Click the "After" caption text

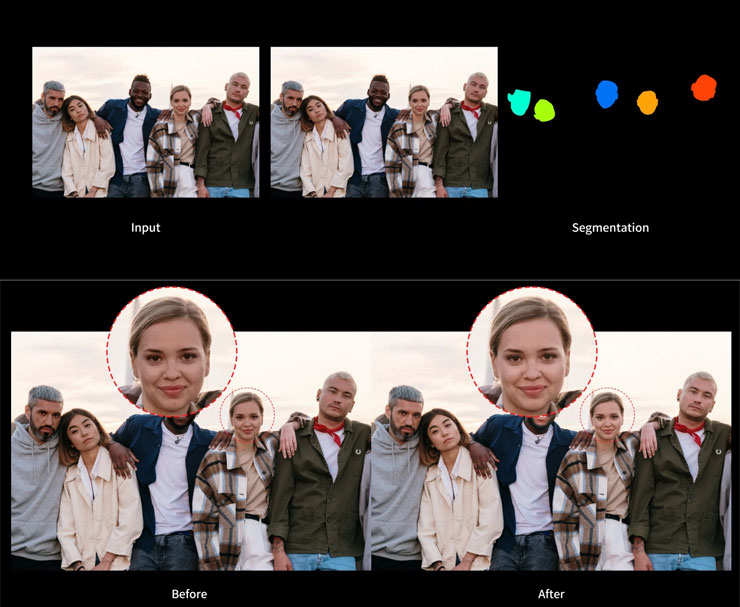[551, 594]
